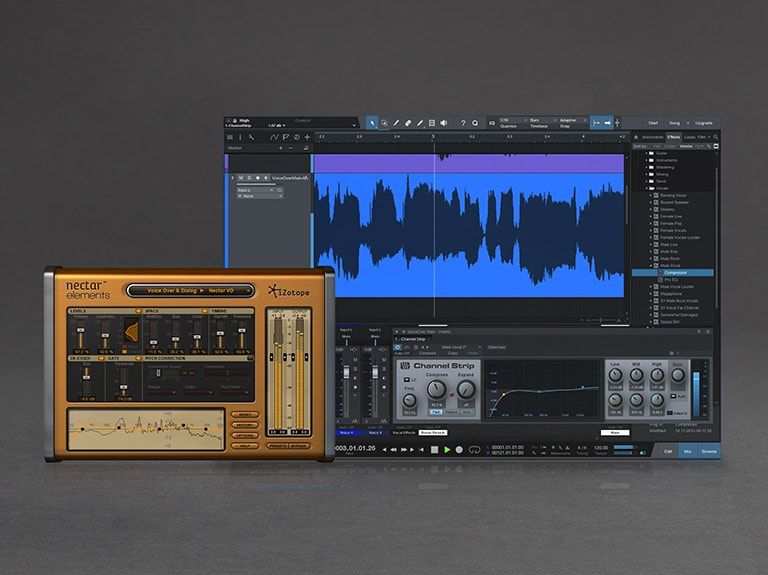768x575 pixels.
Task: Toggle the Autoscroll arrow button
Action: coord(607,123)
